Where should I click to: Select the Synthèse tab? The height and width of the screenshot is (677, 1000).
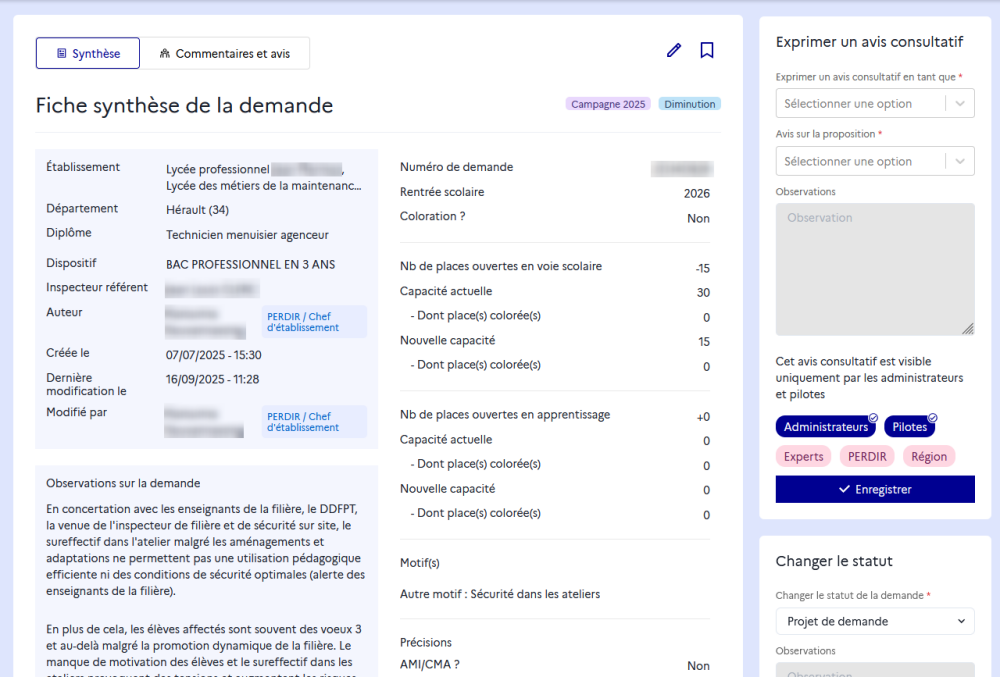click(87, 53)
